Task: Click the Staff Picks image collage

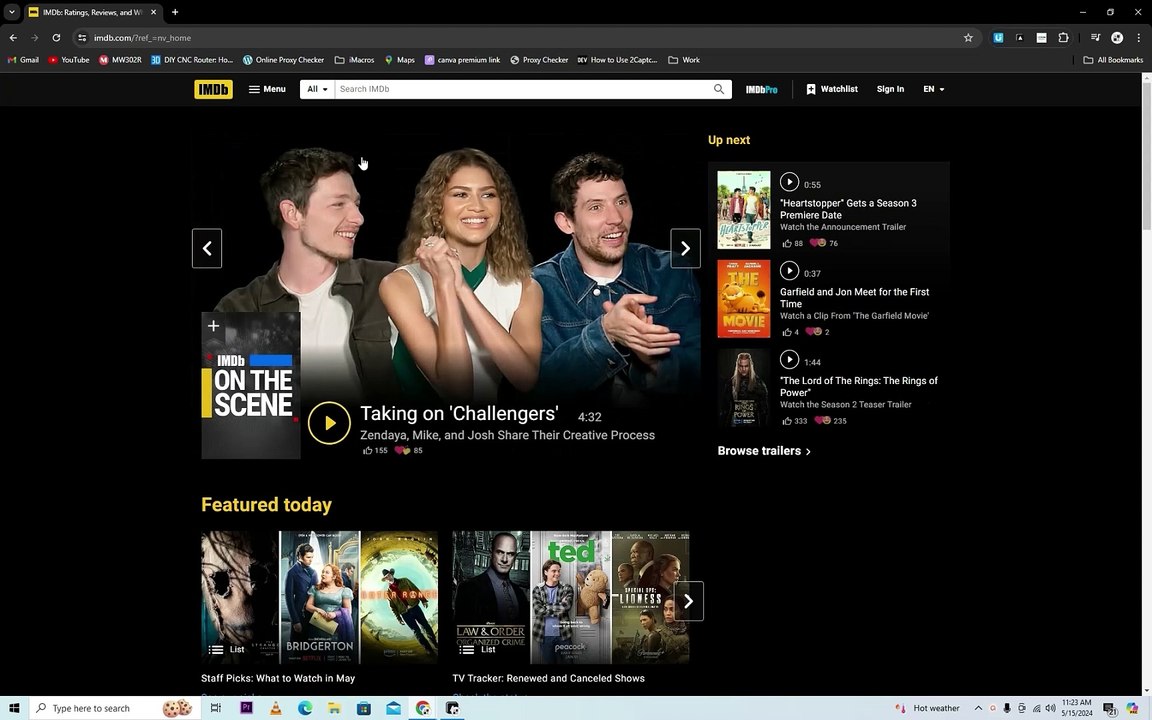Action: (320, 597)
